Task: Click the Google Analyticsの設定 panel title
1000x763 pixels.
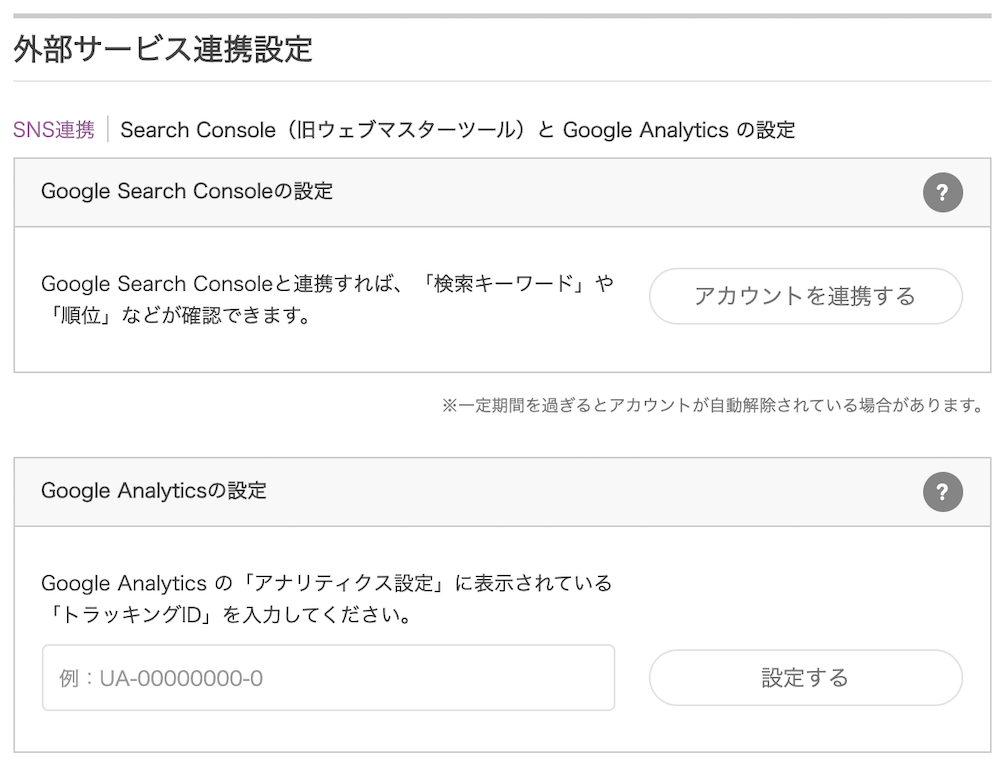Action: coord(154,491)
